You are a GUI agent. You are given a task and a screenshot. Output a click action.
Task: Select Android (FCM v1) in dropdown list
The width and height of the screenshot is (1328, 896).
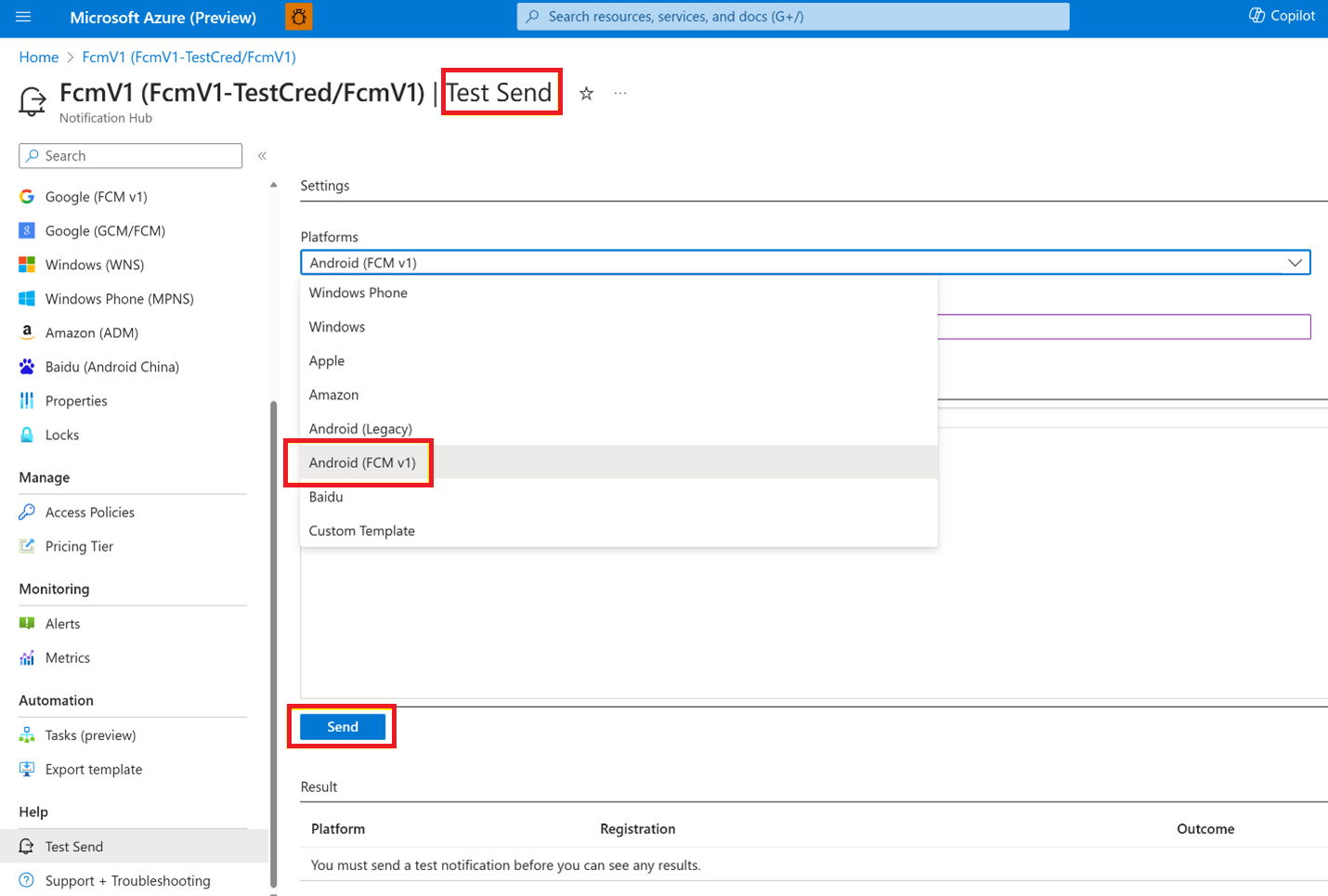(x=618, y=462)
